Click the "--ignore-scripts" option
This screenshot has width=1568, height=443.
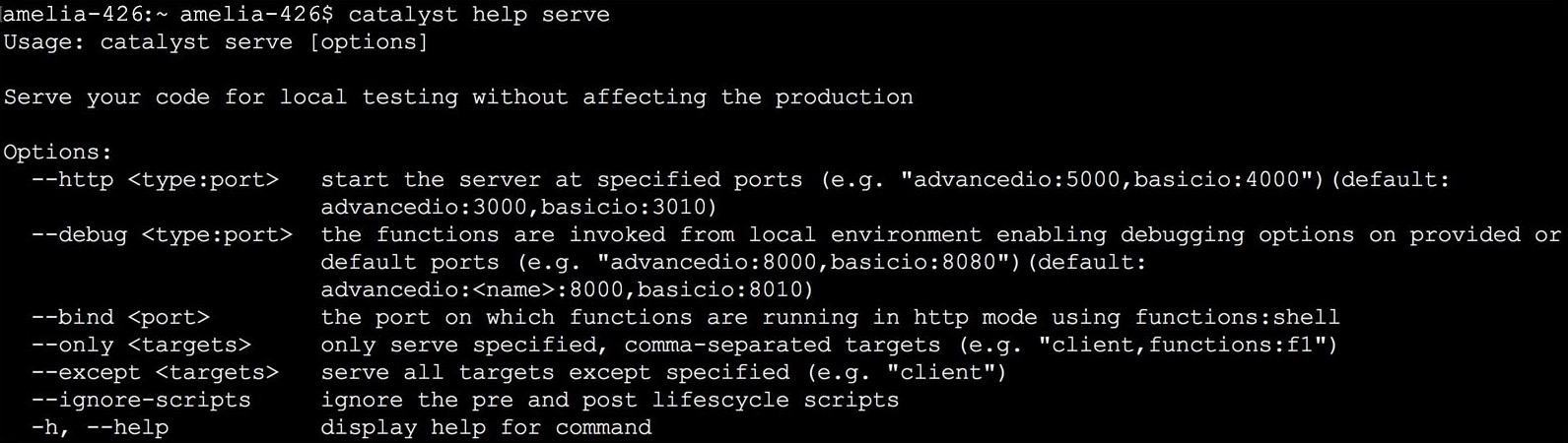pyautogui.click(x=141, y=401)
